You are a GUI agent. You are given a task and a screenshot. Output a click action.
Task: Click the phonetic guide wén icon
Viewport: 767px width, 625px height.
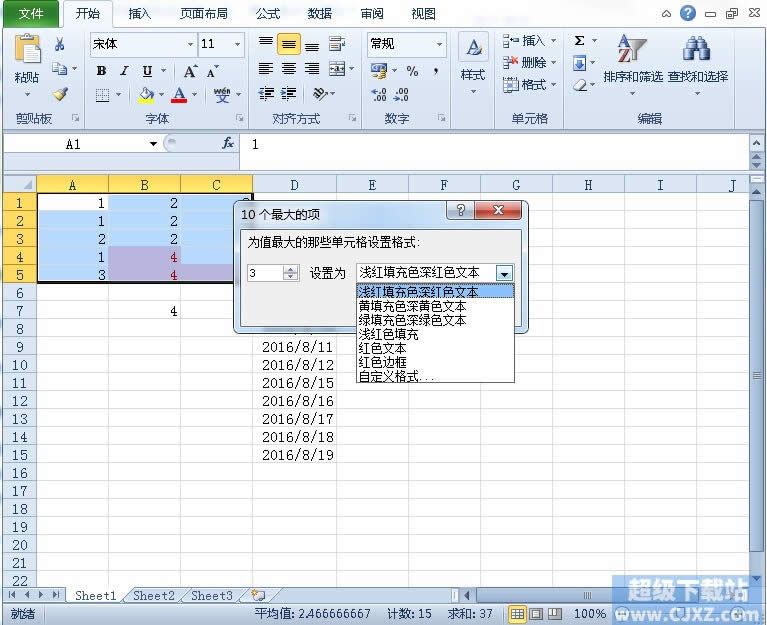[x=222, y=94]
